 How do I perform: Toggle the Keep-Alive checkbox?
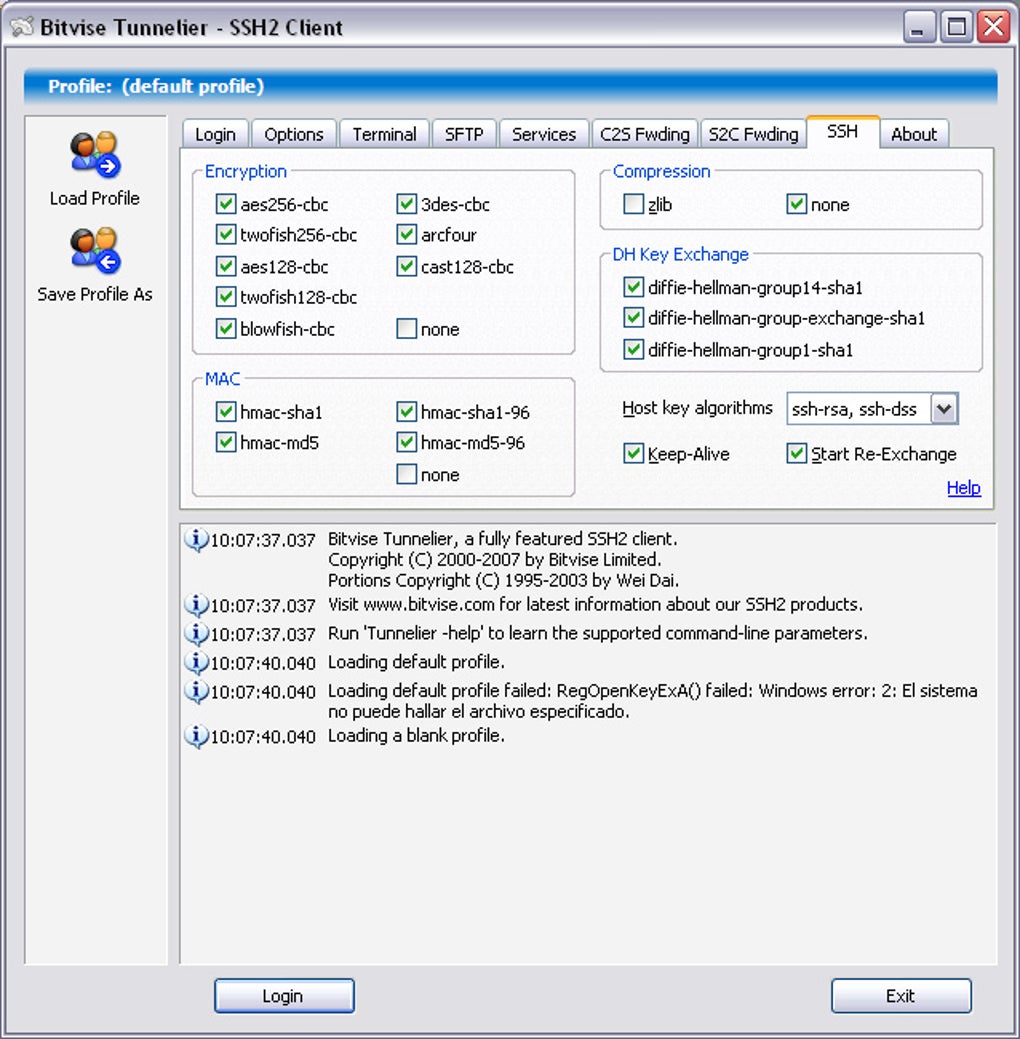click(633, 453)
